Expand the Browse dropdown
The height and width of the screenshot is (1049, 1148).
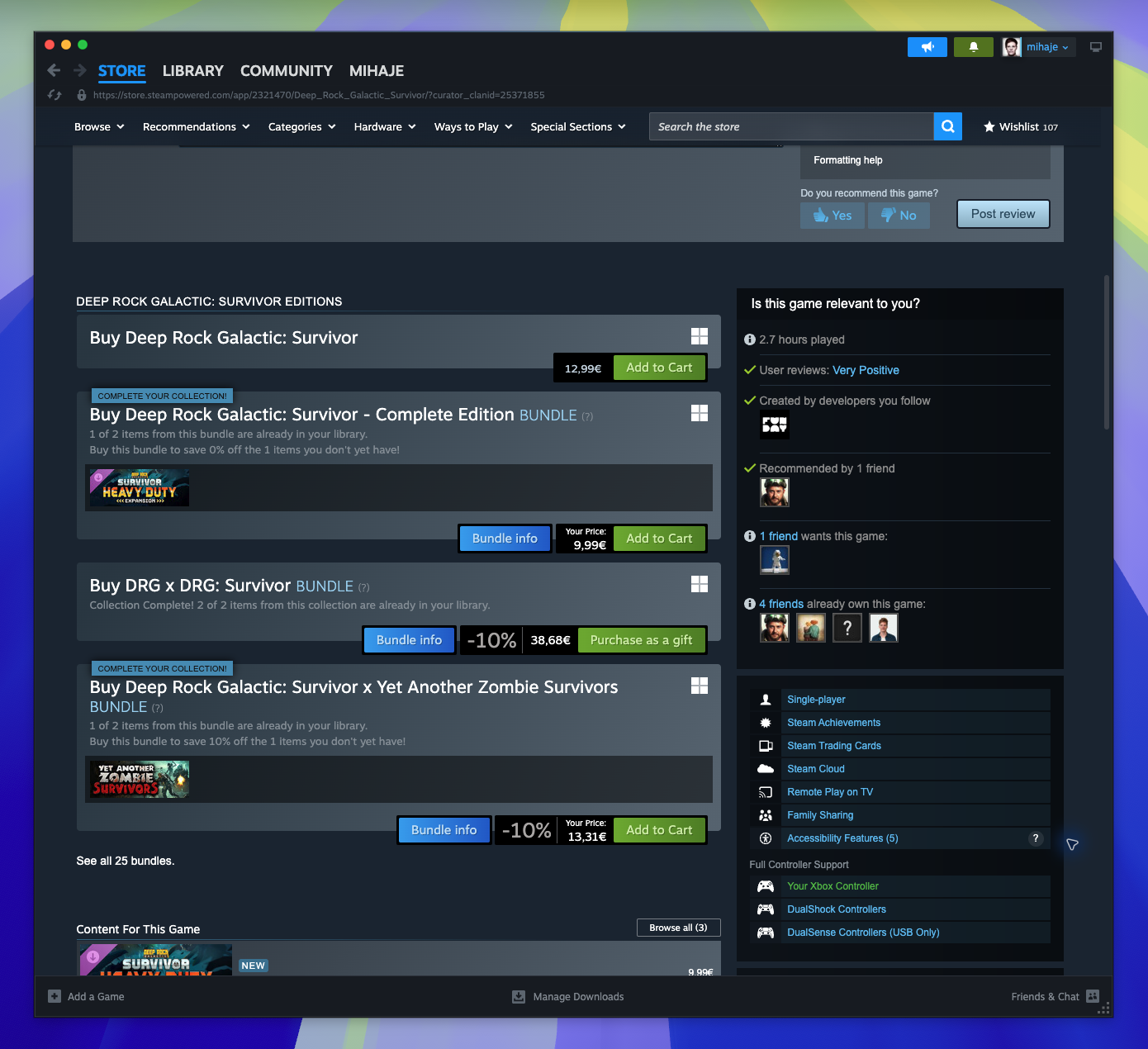99,126
